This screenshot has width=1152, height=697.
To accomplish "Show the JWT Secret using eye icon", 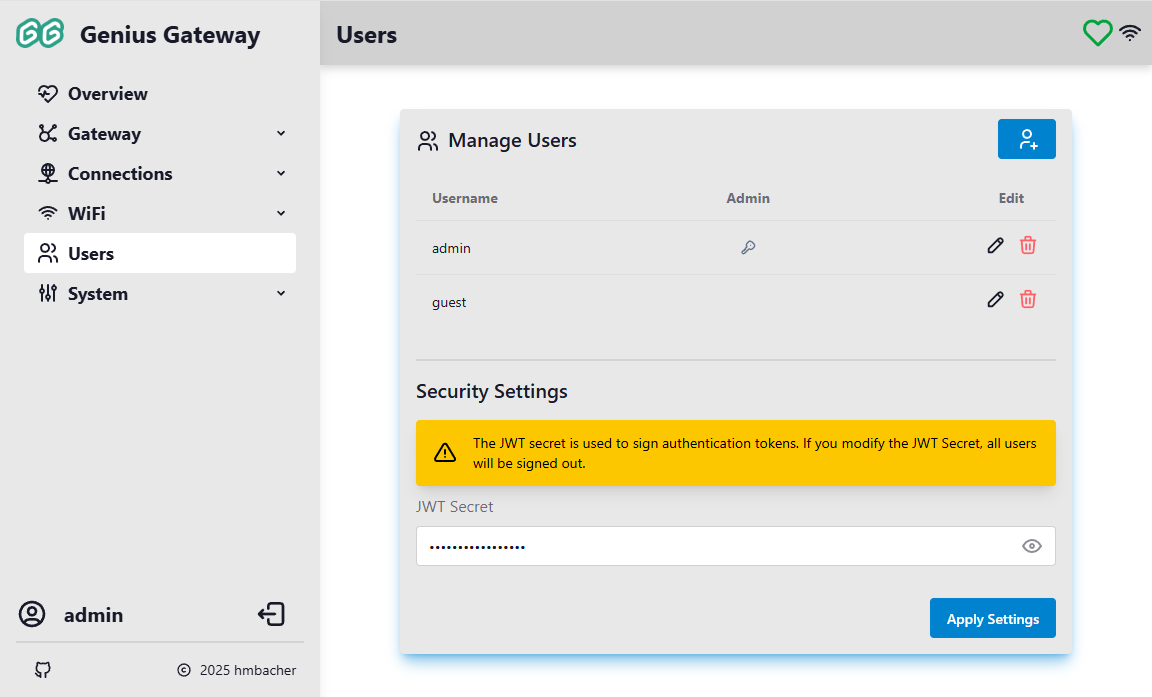I will pos(1032,546).
